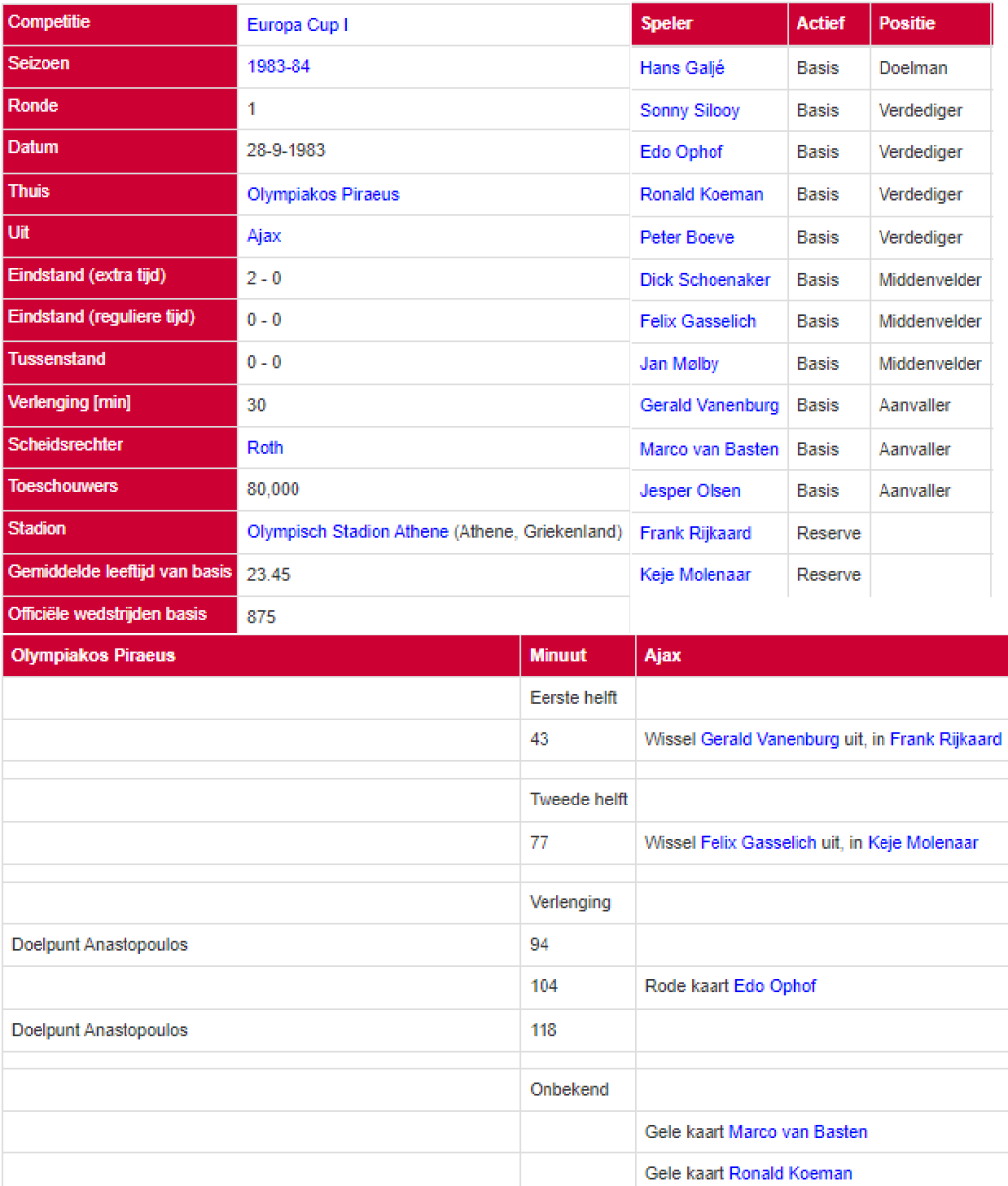Open Jesper Olsen's player page
This screenshot has height=1186, width=1008.
tap(690, 491)
